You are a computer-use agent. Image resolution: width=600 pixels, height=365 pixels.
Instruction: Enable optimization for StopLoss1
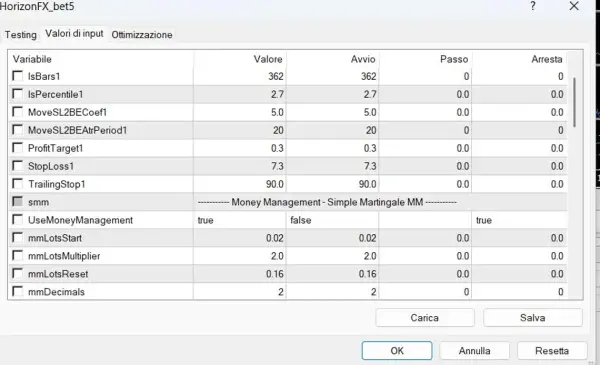coord(18,166)
